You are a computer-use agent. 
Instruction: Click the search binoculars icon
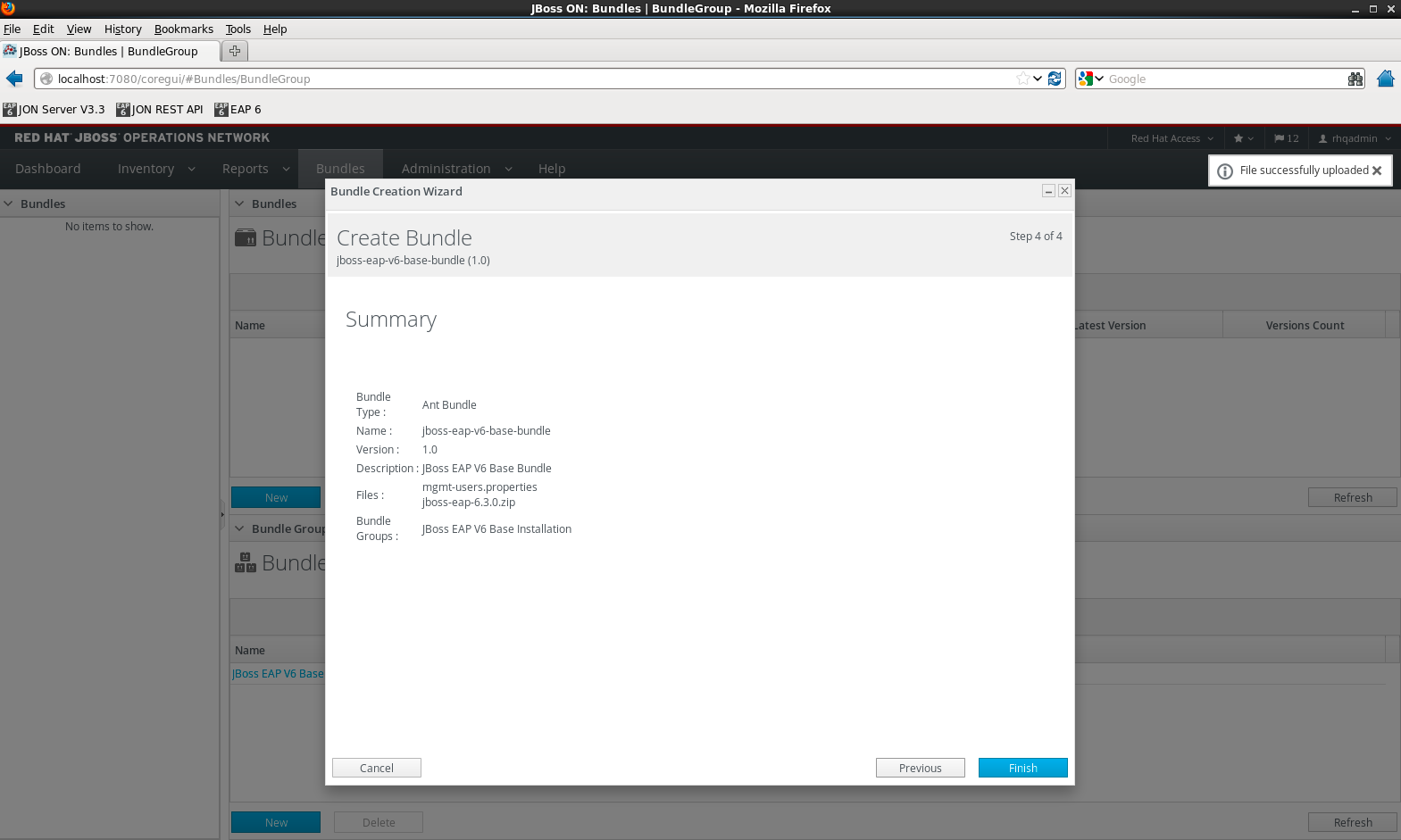[x=1355, y=79]
